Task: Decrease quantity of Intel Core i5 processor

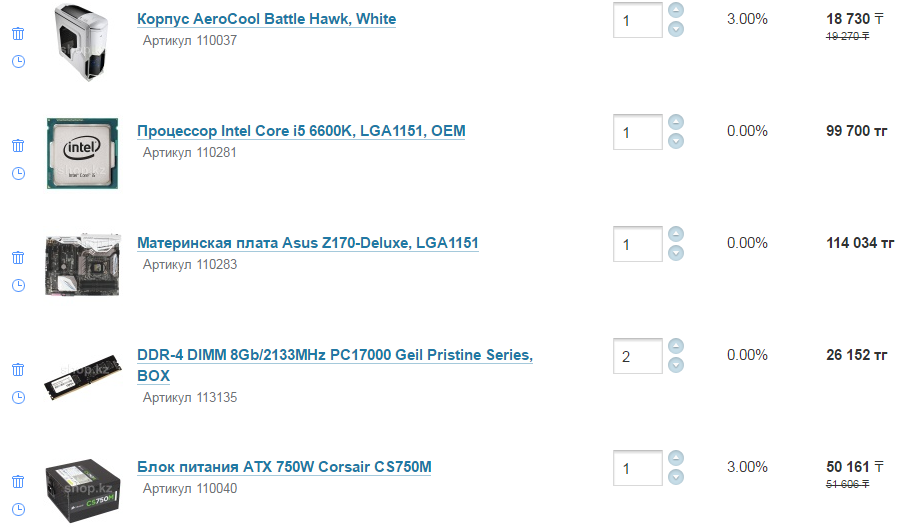Action: [676, 141]
